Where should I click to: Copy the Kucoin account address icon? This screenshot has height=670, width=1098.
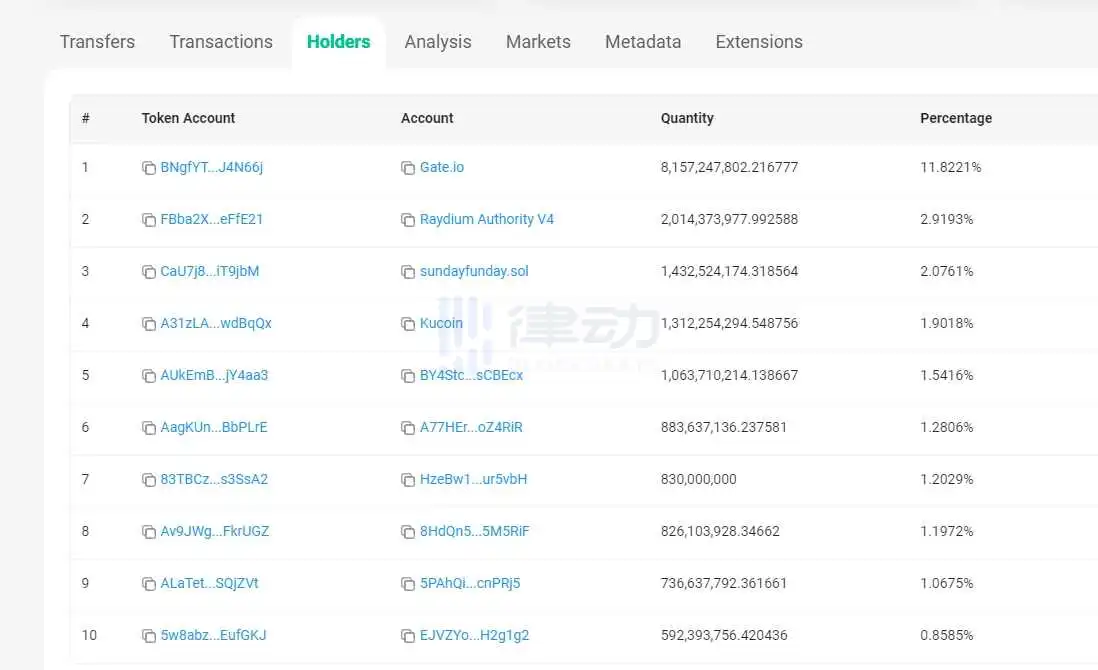pyautogui.click(x=408, y=323)
